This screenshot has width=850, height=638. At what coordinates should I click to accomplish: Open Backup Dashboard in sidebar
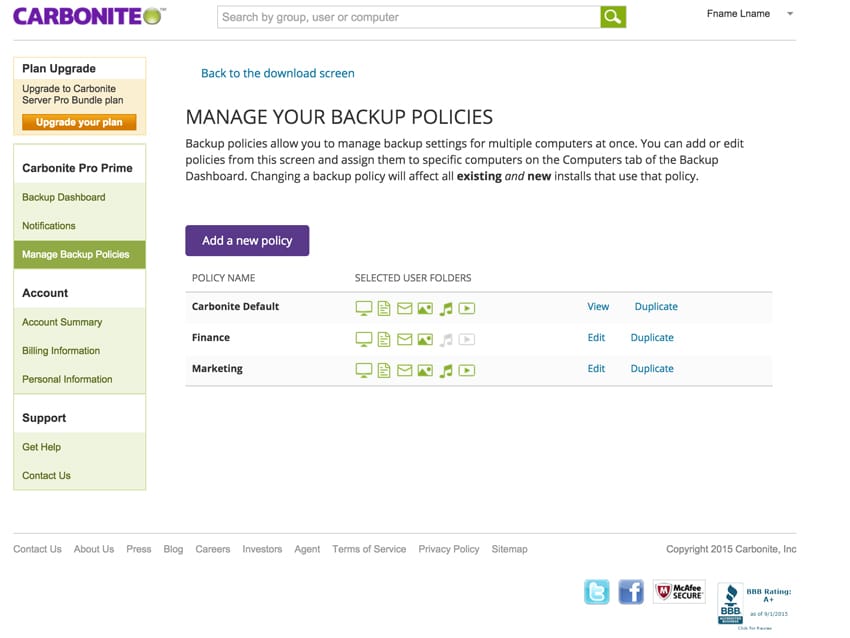click(63, 197)
